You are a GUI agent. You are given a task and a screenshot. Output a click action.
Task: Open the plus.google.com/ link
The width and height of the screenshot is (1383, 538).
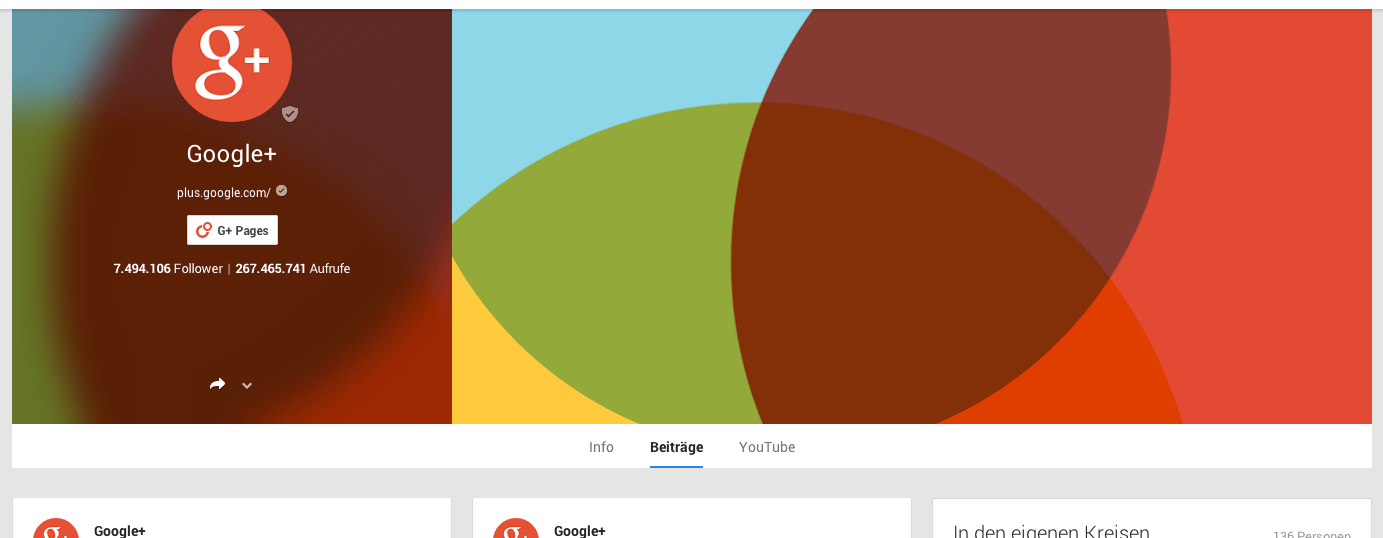tap(224, 193)
